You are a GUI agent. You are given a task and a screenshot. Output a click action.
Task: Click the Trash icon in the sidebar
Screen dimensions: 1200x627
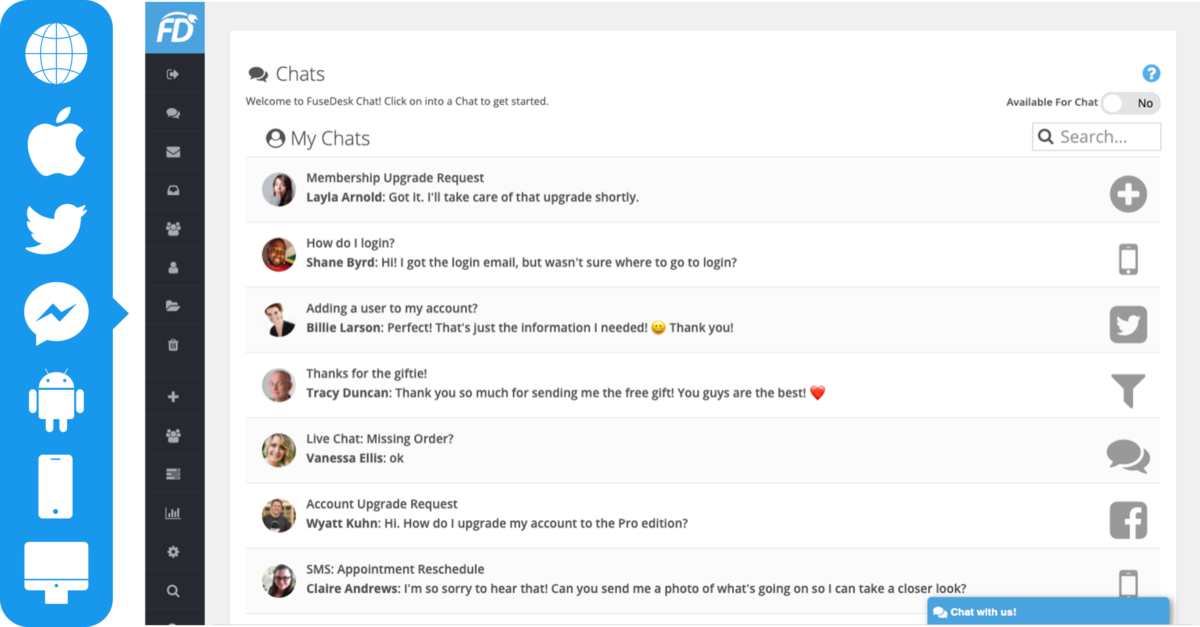pyautogui.click(x=174, y=345)
